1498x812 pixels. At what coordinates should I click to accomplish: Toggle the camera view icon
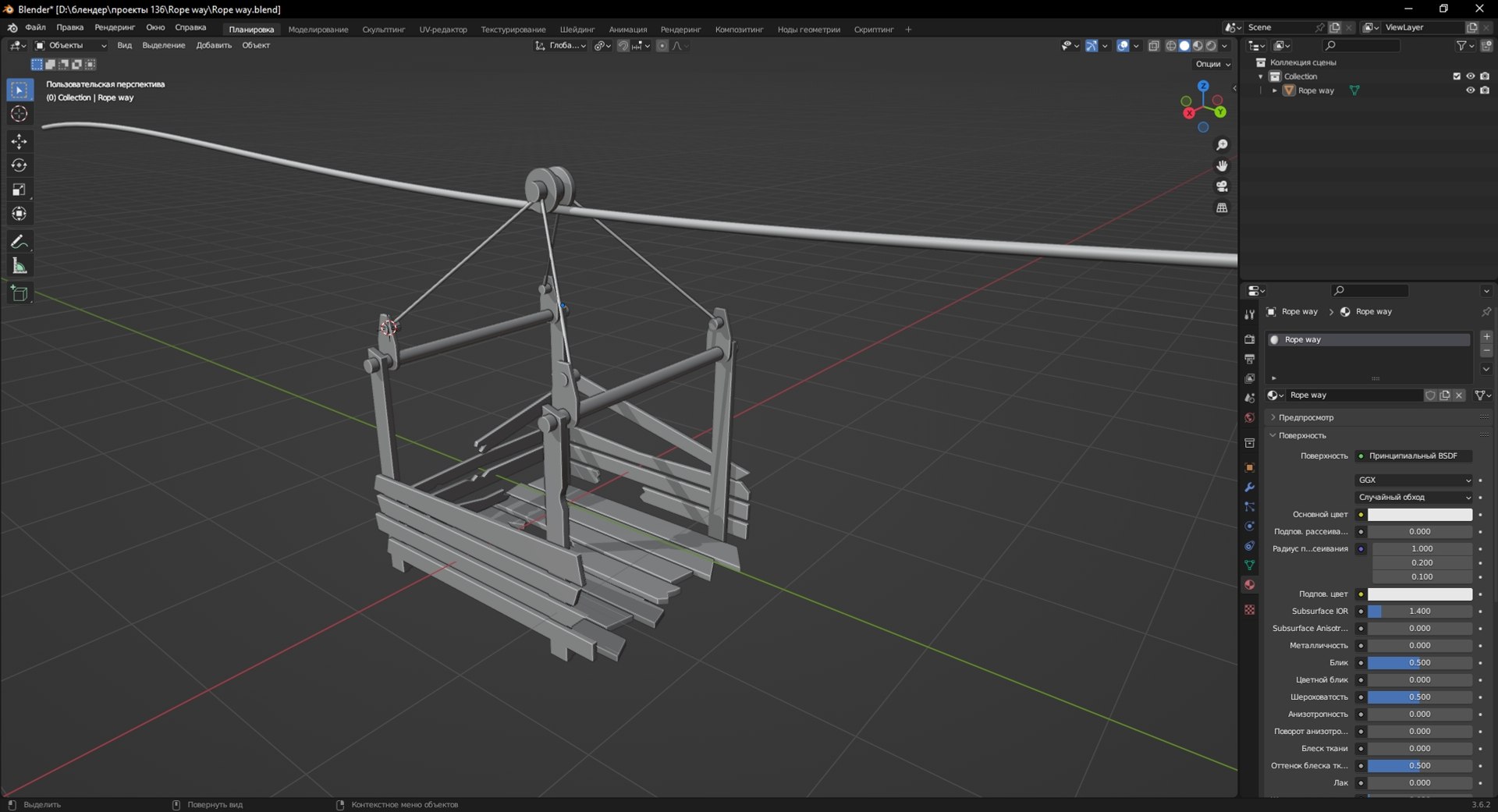point(1222,186)
